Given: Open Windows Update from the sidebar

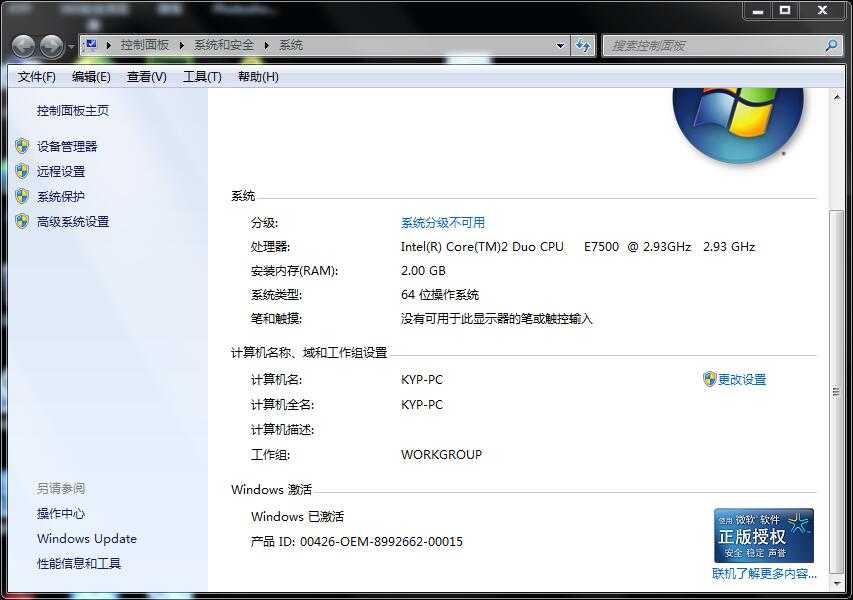Looking at the screenshot, I should pyautogui.click(x=87, y=539).
